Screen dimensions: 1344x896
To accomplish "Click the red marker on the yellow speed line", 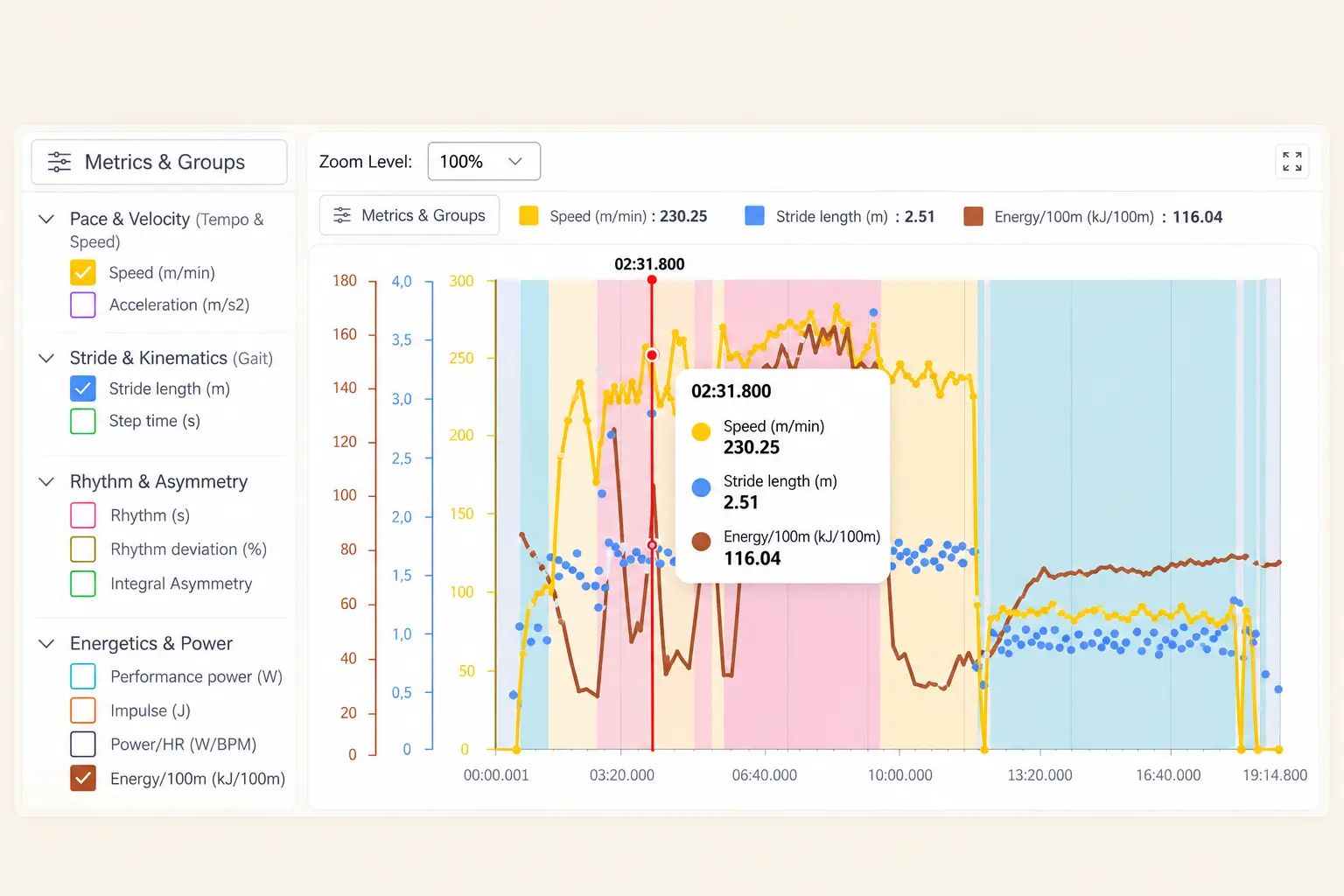I will (652, 354).
